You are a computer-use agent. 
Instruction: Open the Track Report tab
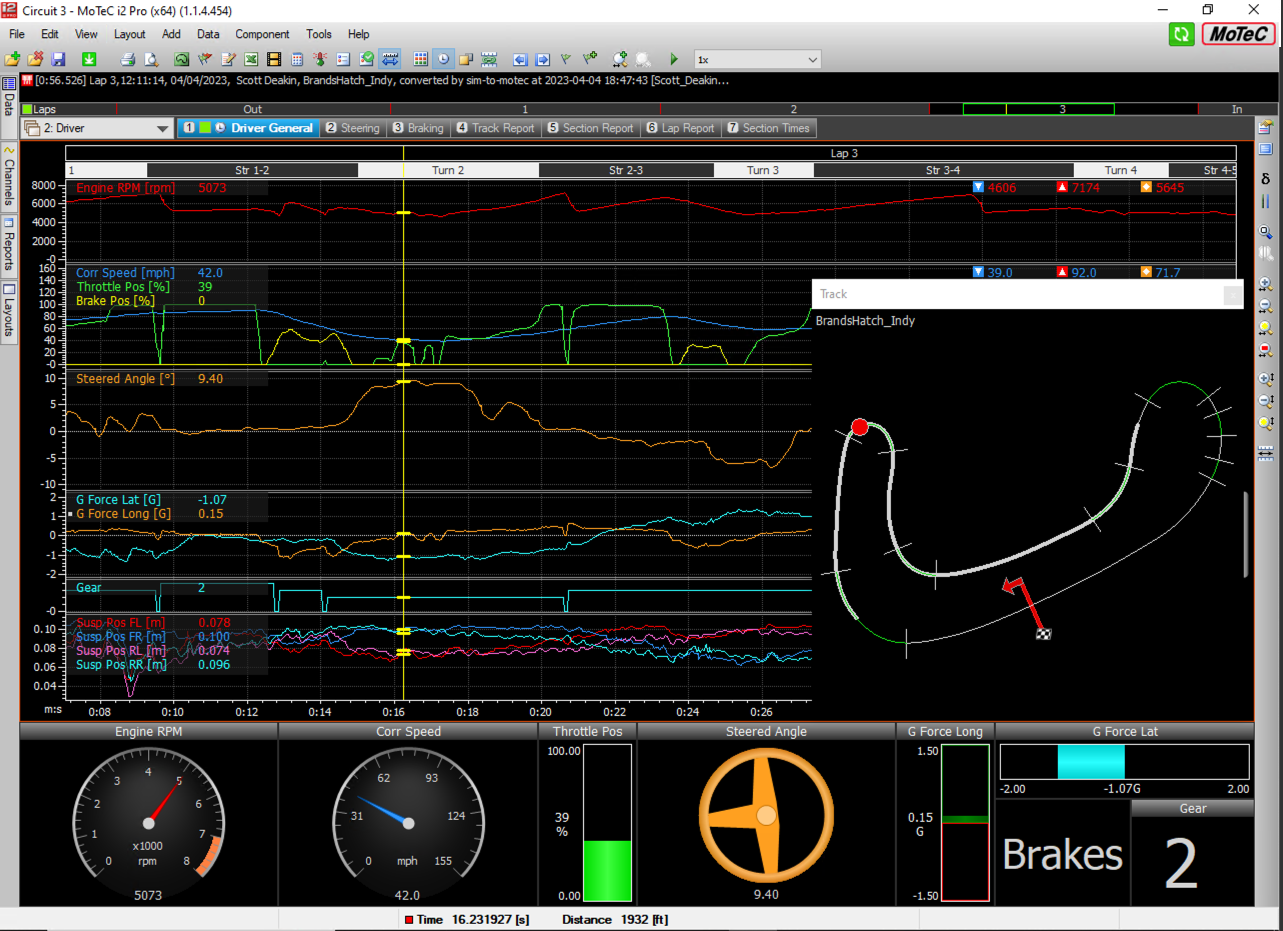496,128
